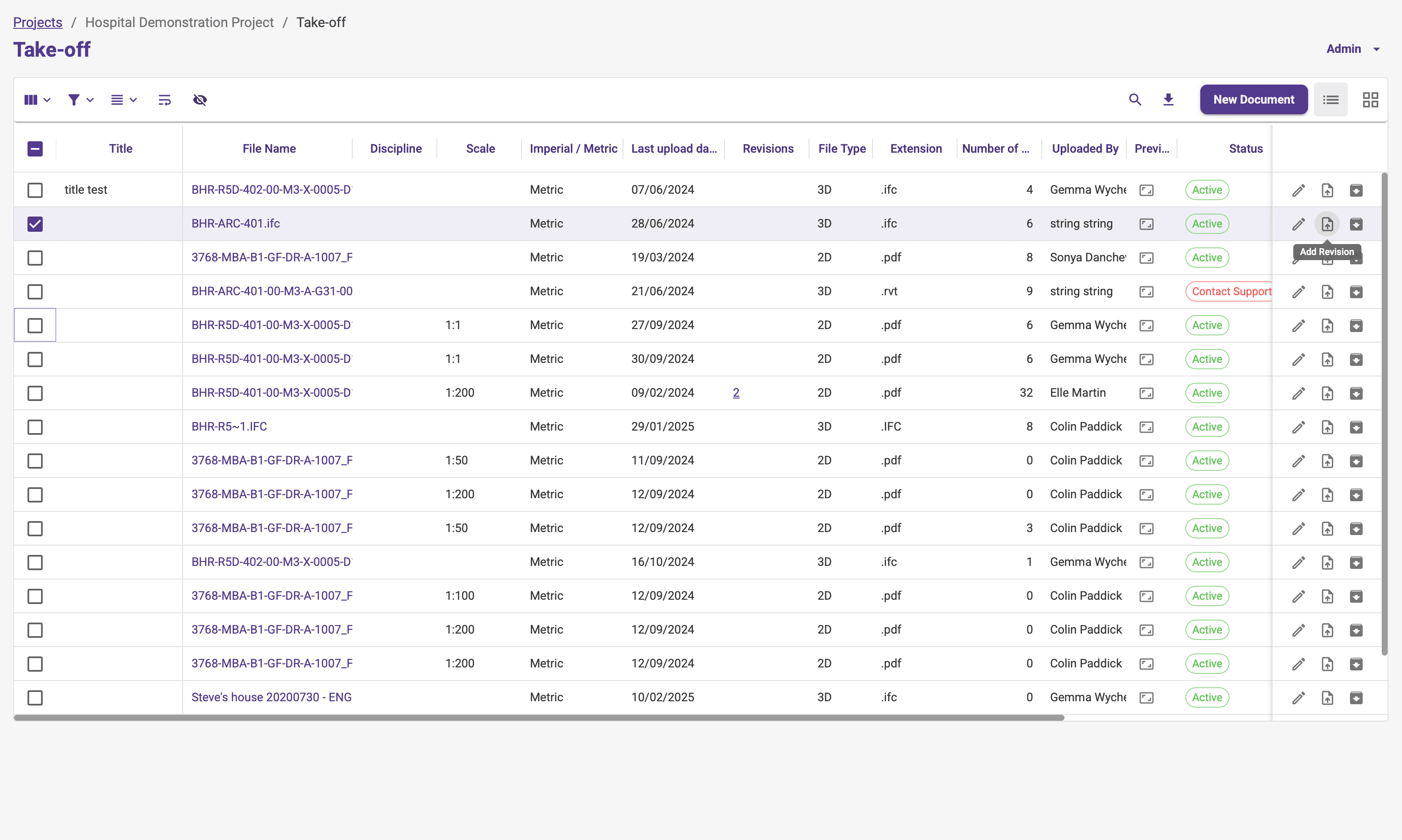Add revision to BHR-ARC-401.ifc row
The image size is (1402, 840).
click(x=1327, y=224)
